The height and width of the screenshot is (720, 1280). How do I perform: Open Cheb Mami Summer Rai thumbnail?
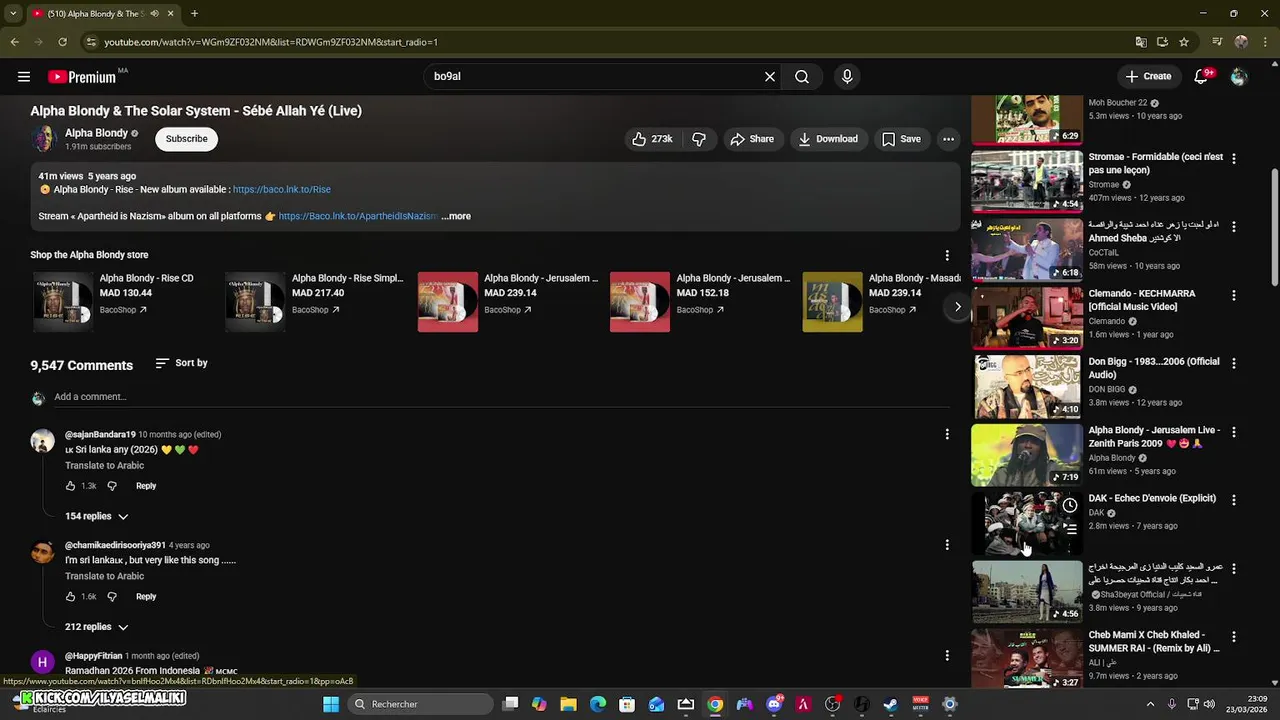(x=1027, y=659)
